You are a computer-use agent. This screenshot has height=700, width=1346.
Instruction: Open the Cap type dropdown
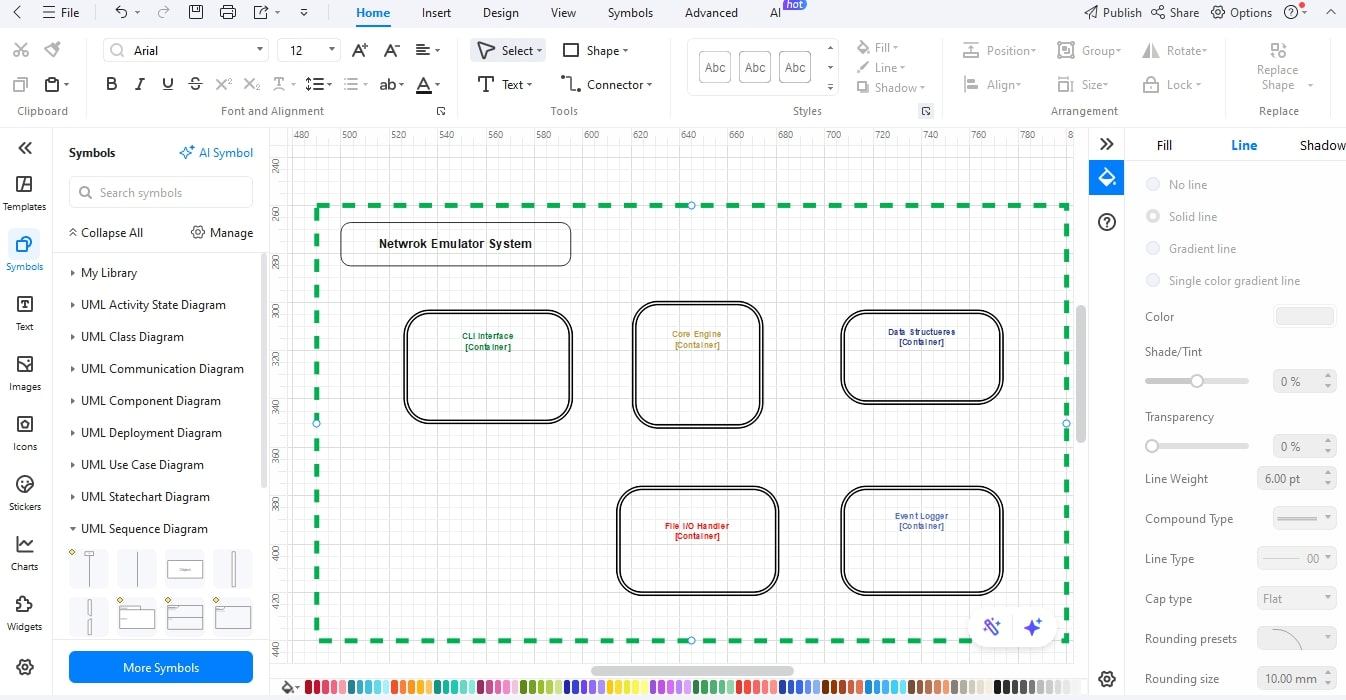[x=1296, y=598]
